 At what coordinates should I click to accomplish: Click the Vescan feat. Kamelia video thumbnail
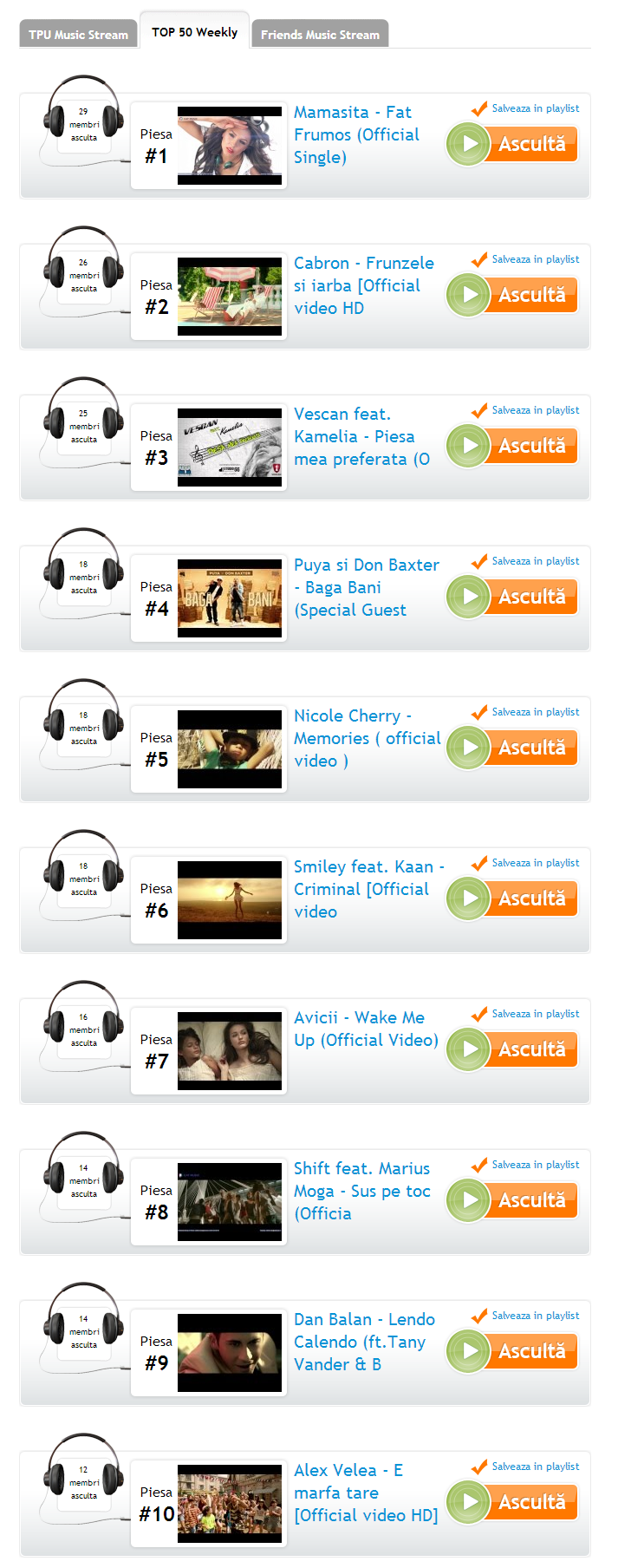pyautogui.click(x=230, y=448)
